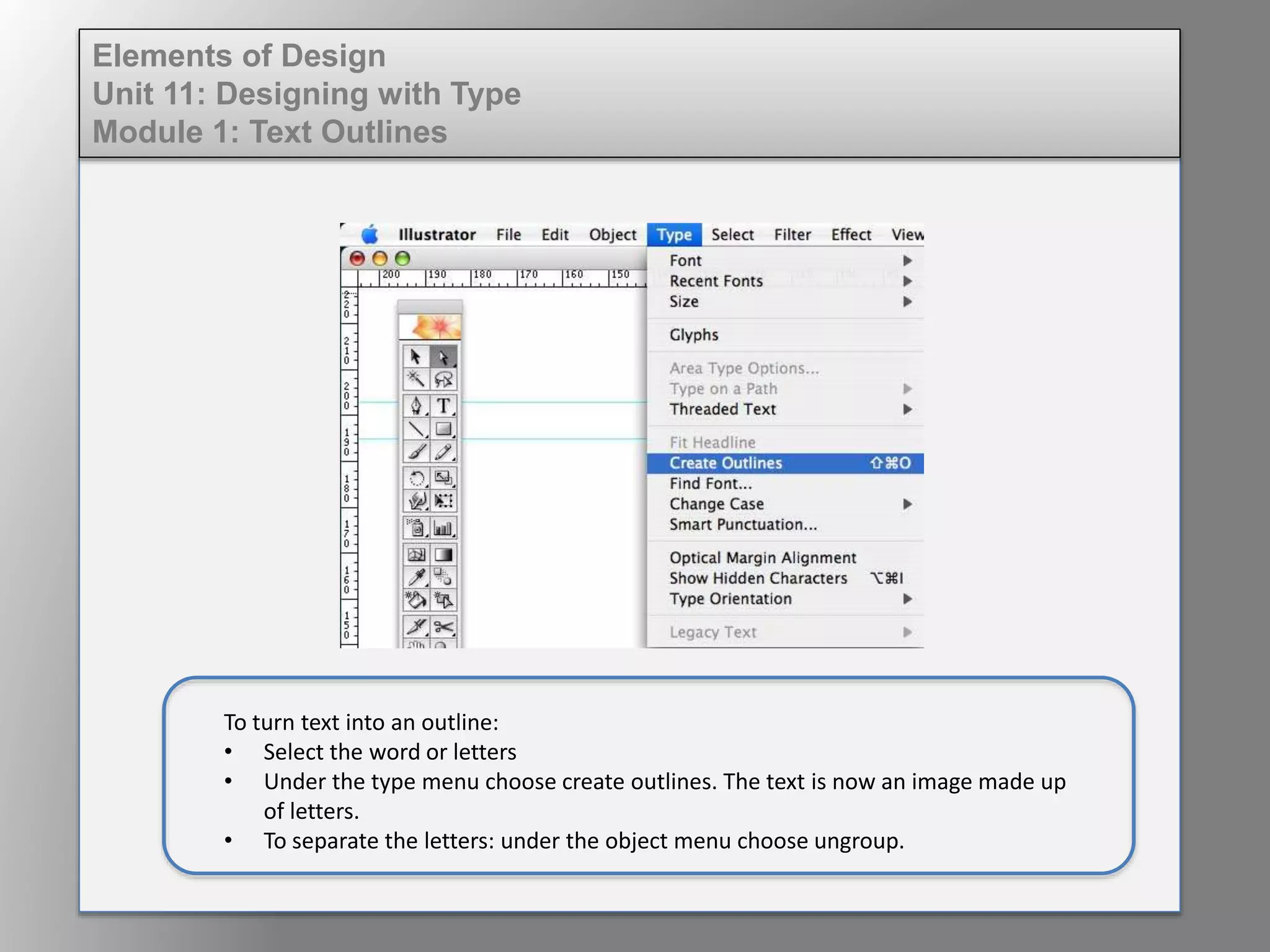Pick the Live Paint Bucket tool
The image size is (1270, 952).
415,600
